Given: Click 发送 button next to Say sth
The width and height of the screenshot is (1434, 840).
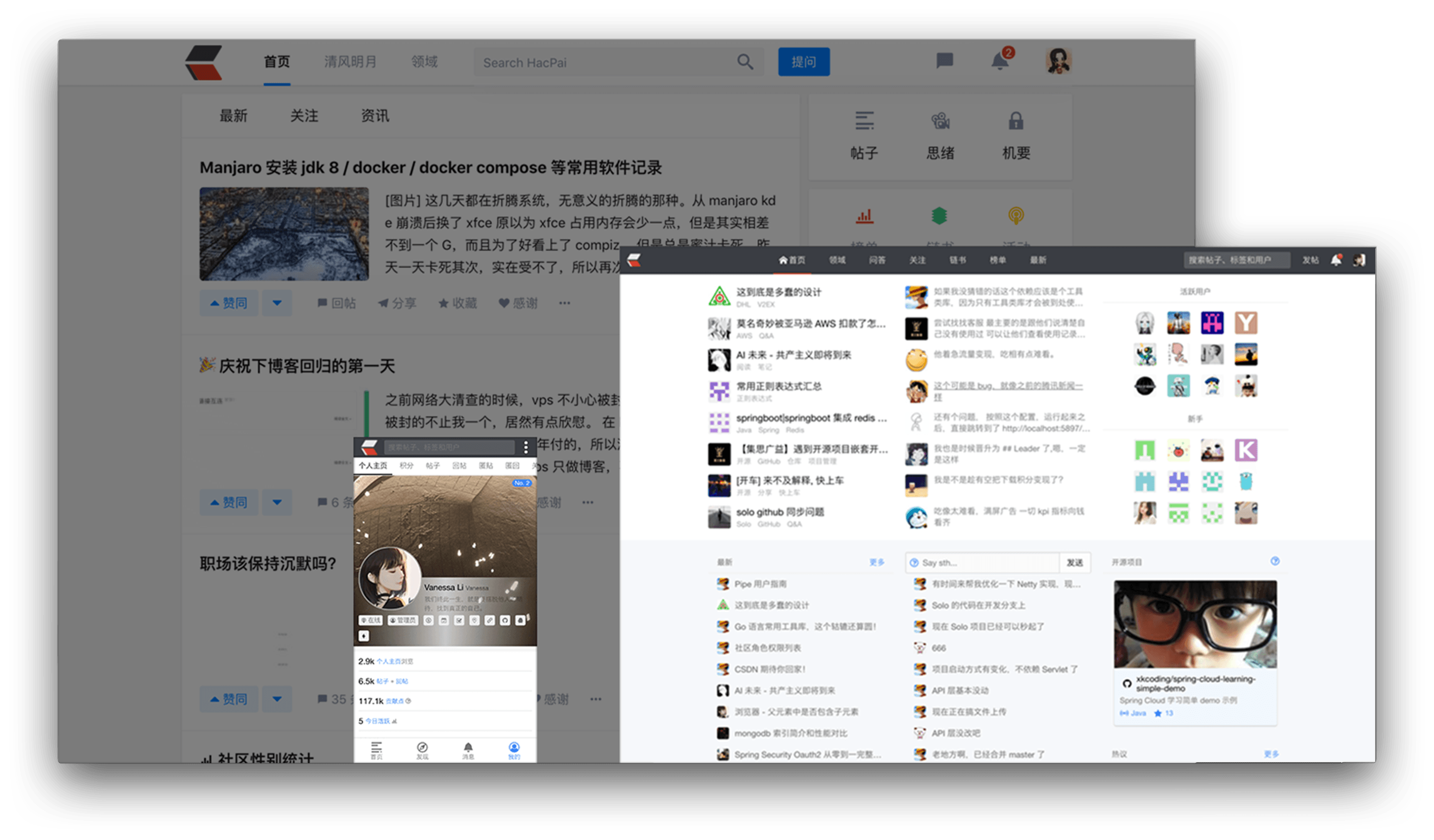Looking at the screenshot, I should click(1074, 562).
